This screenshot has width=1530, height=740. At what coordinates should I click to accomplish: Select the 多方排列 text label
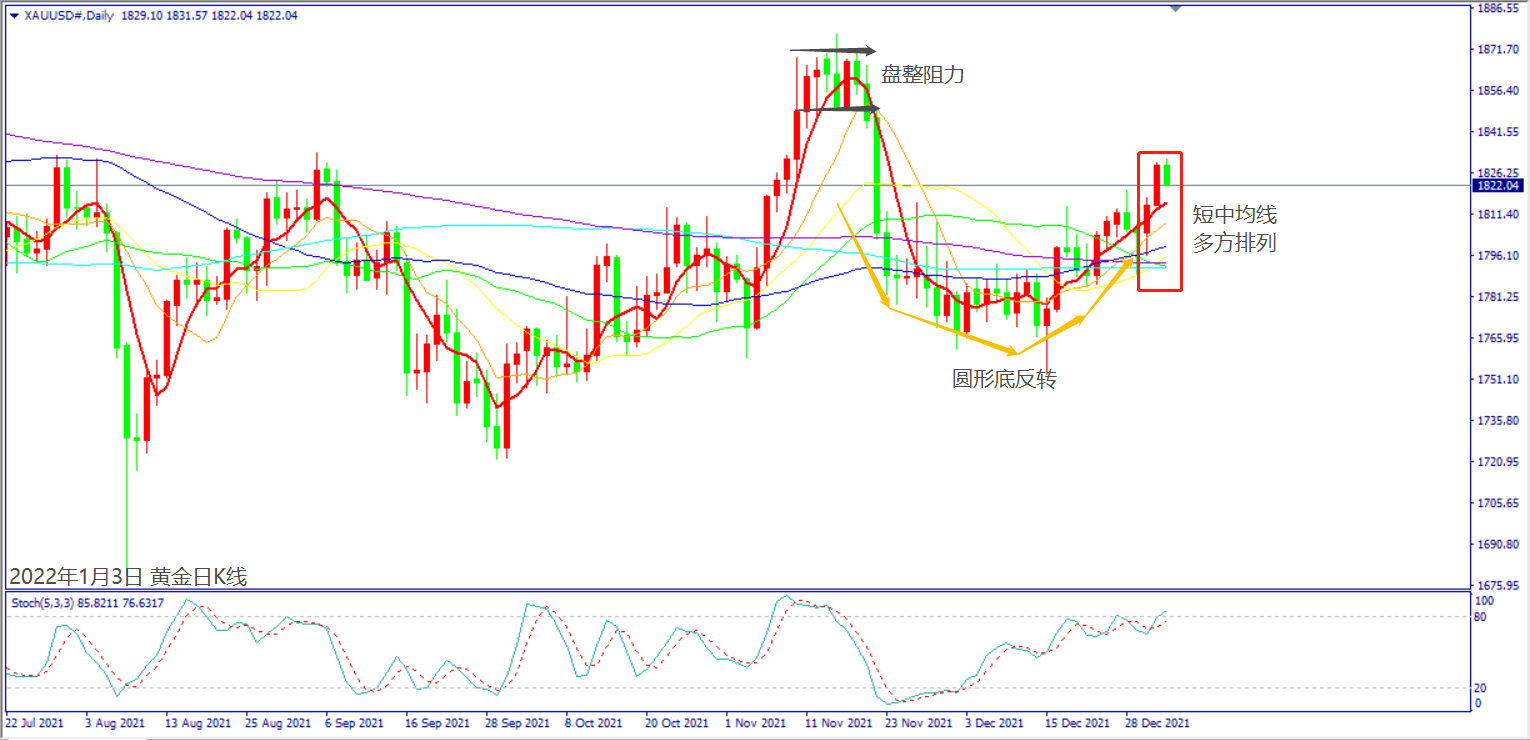pyautogui.click(x=1234, y=242)
